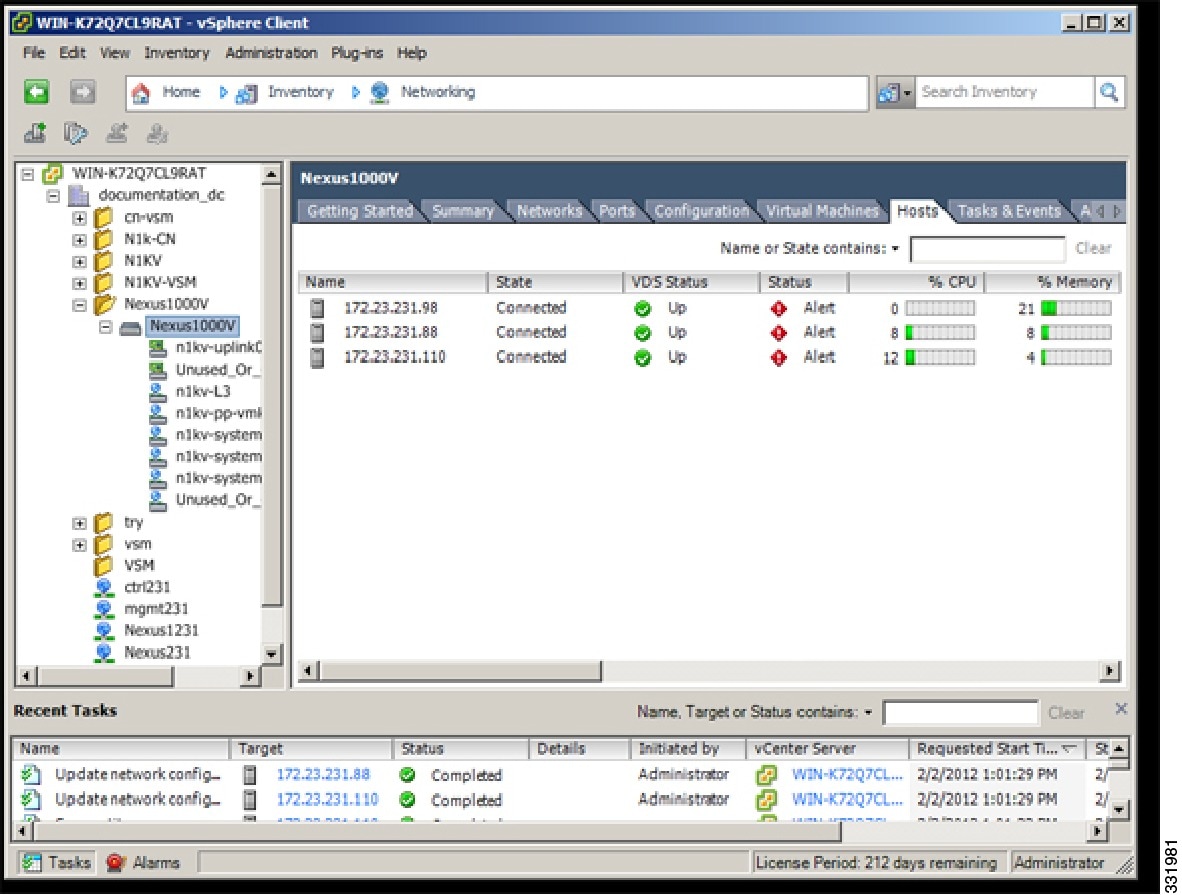Screen dimensions: 1182x895
Task: Click the vCenter icon of WIN-K72Q7CL9RAT root
Action: click(52, 173)
